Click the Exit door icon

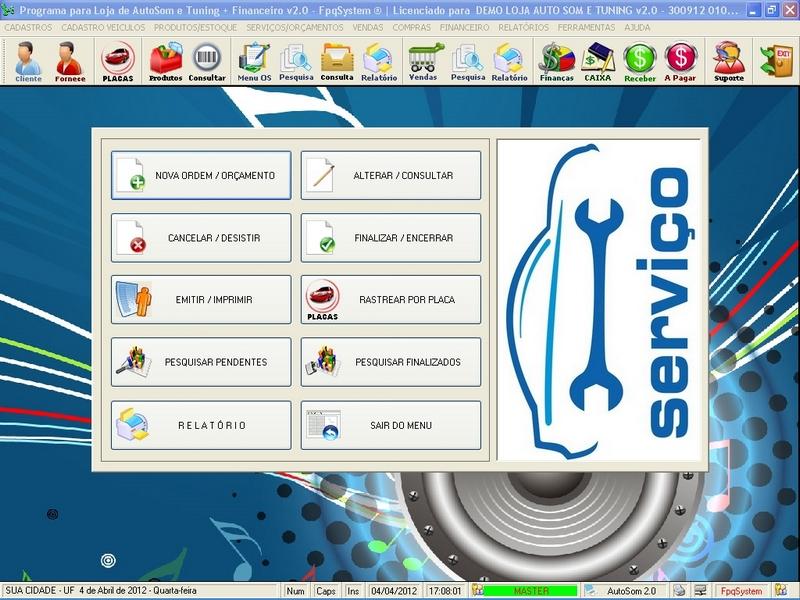(776, 62)
